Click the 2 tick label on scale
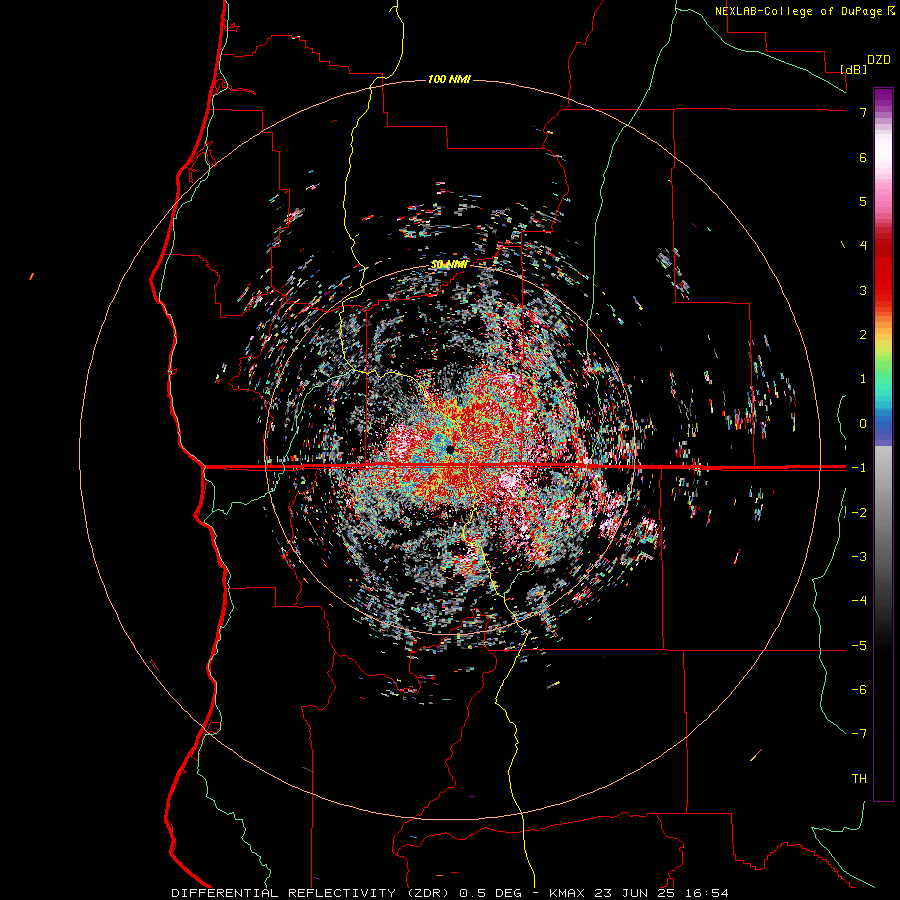The image size is (900, 900). [863, 335]
